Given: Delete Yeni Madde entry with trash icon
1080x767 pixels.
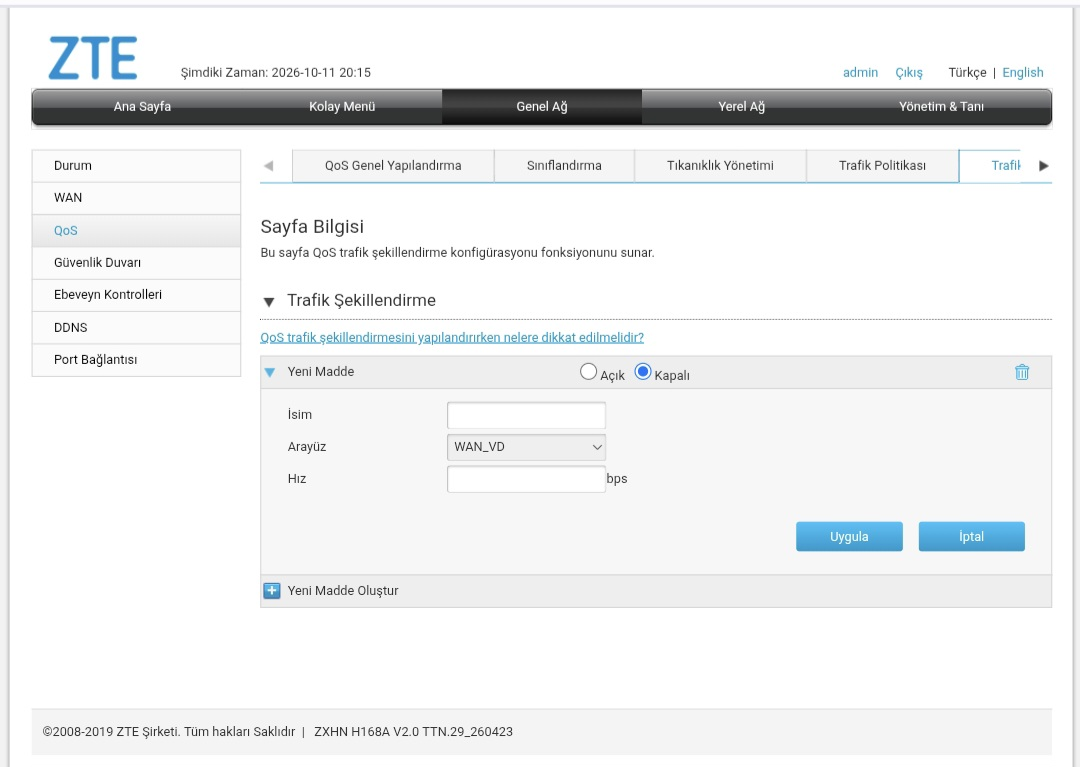Looking at the screenshot, I should coord(1022,372).
